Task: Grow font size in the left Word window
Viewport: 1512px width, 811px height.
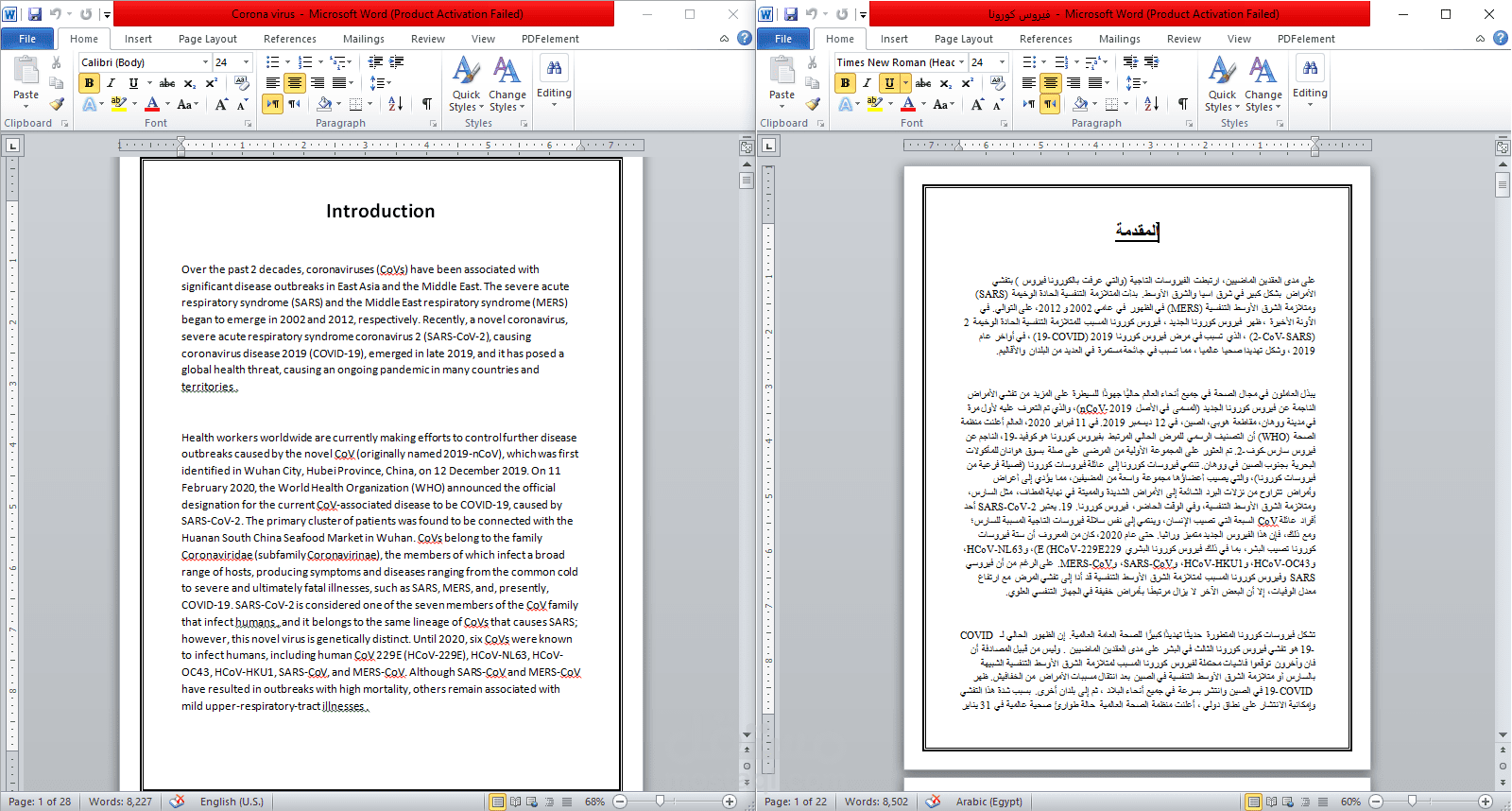Action: point(221,104)
